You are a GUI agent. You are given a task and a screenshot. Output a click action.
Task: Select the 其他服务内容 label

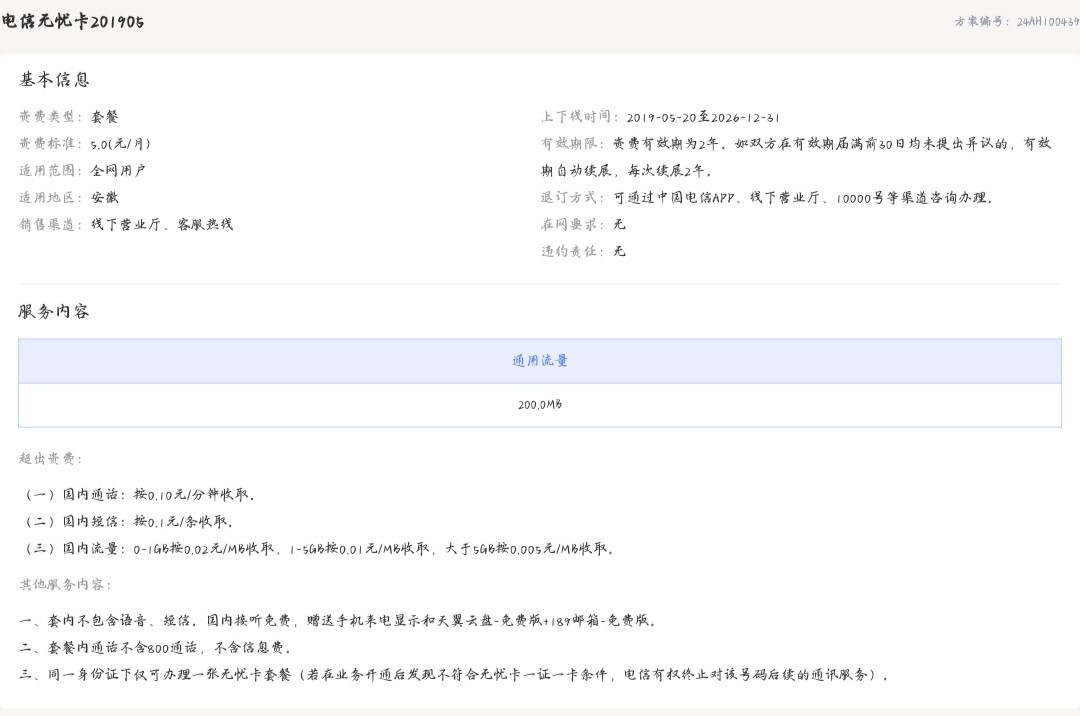[x=65, y=585]
